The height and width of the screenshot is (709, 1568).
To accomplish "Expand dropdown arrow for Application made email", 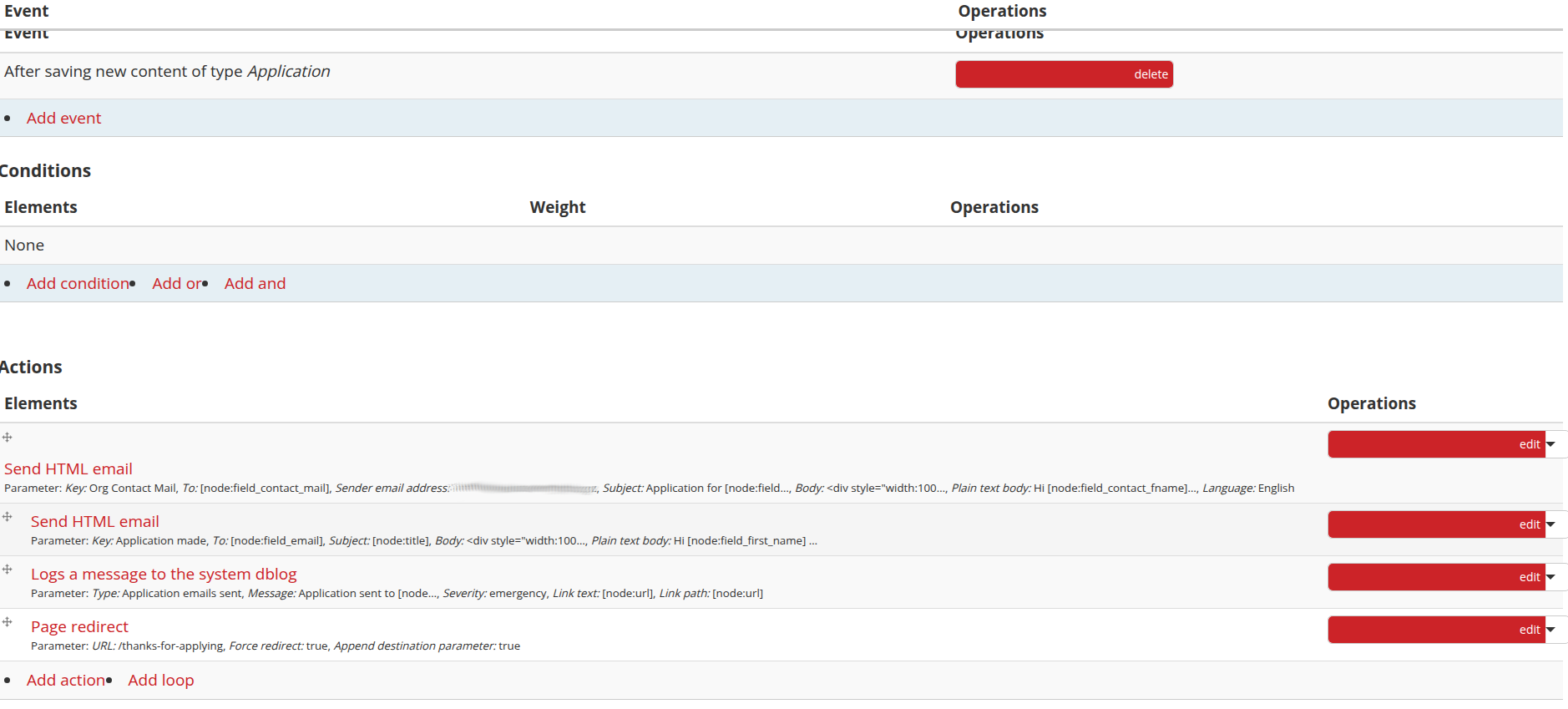I will (x=1551, y=524).
